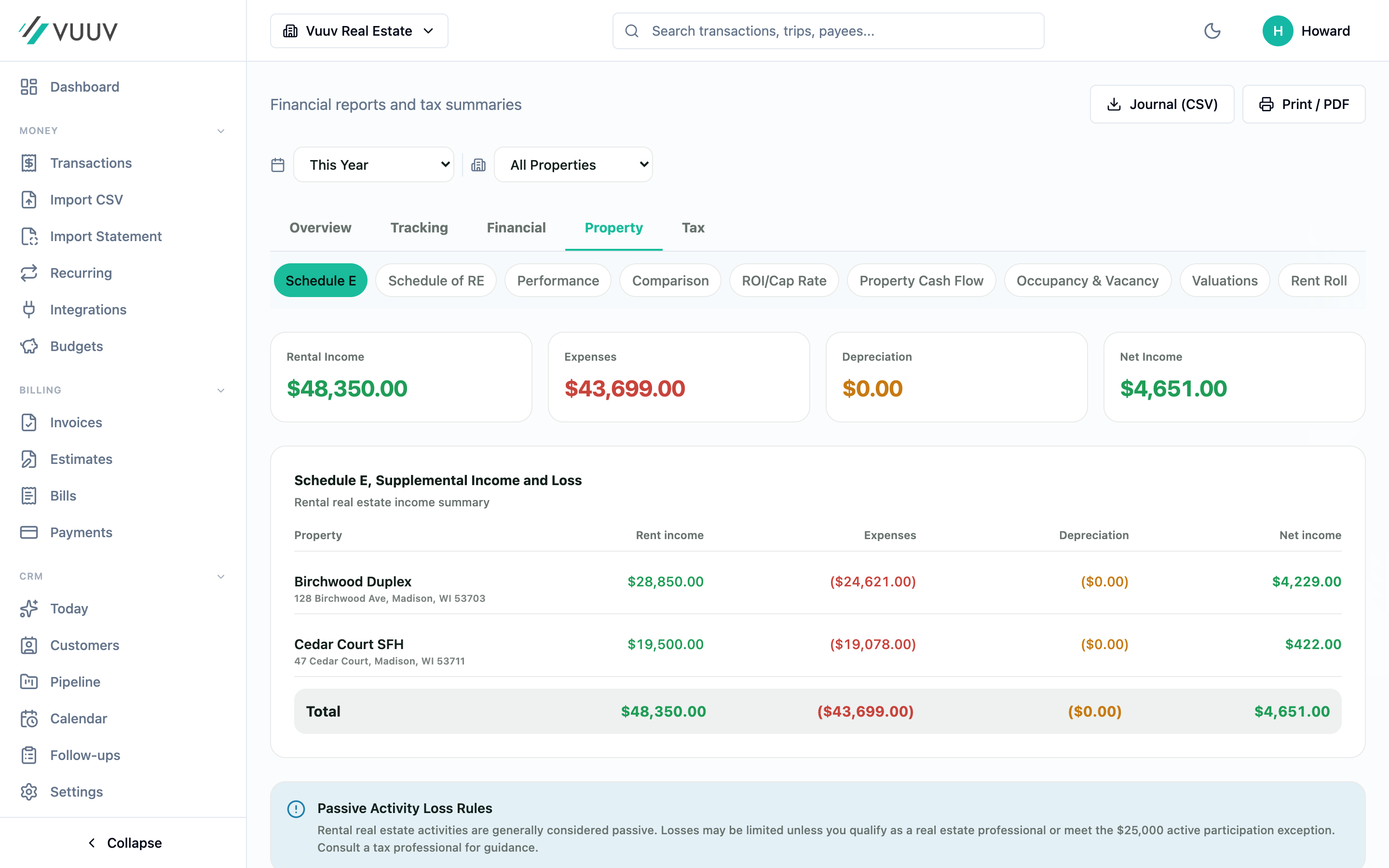The width and height of the screenshot is (1389, 868).
Task: Select the Schedule E report pill
Action: point(320,281)
